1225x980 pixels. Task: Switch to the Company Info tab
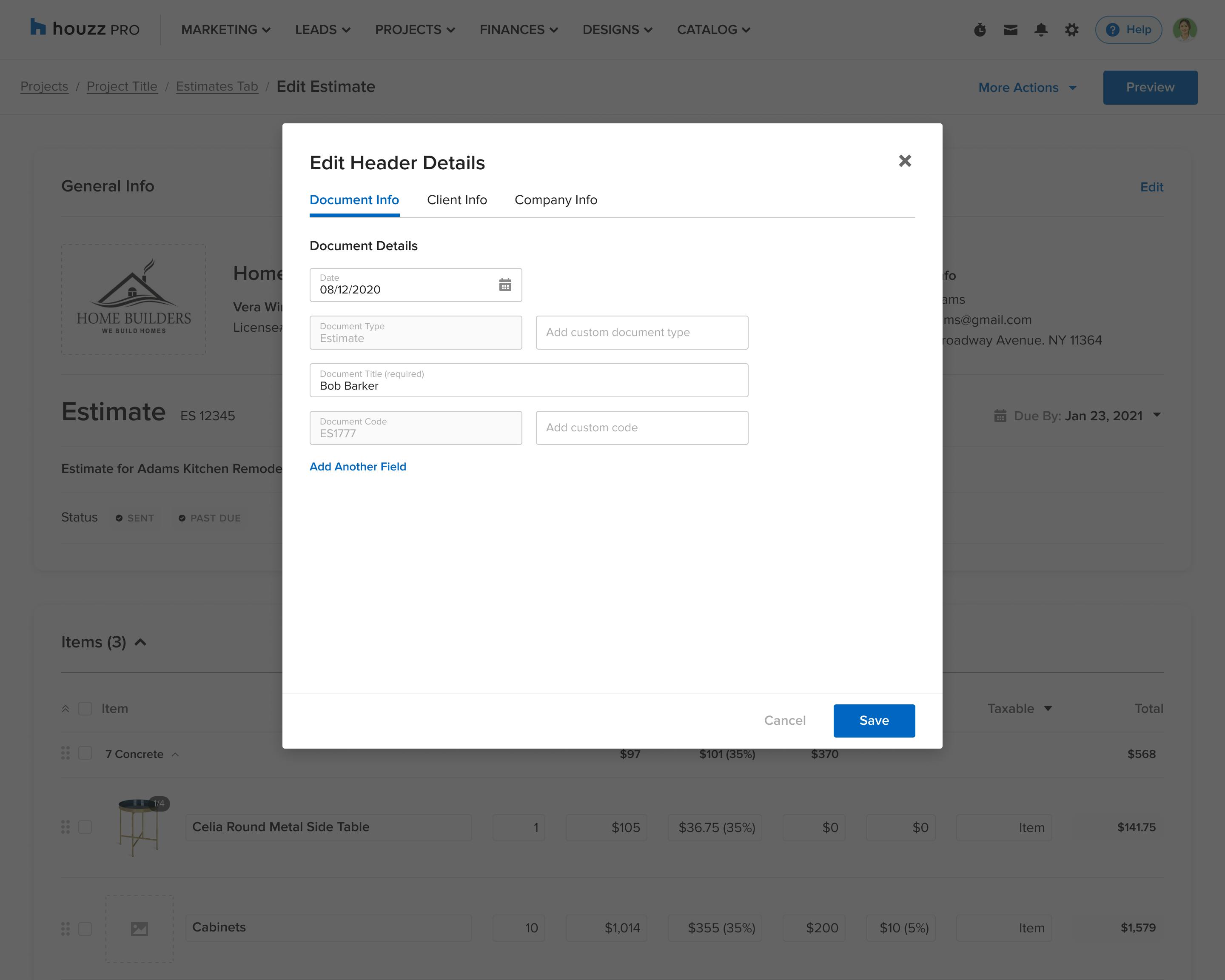coord(556,200)
